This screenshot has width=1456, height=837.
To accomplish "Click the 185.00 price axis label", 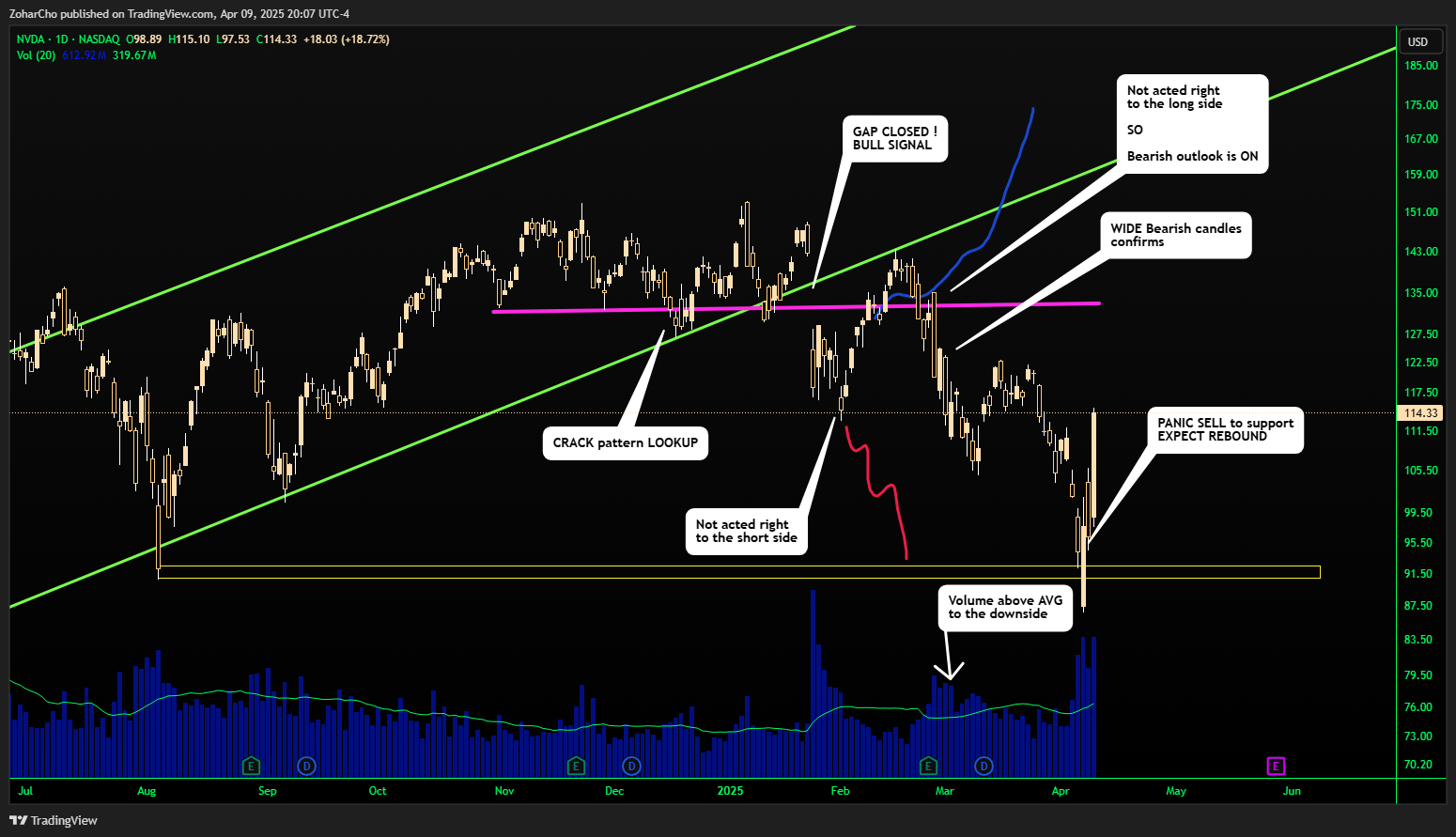I will [1421, 66].
